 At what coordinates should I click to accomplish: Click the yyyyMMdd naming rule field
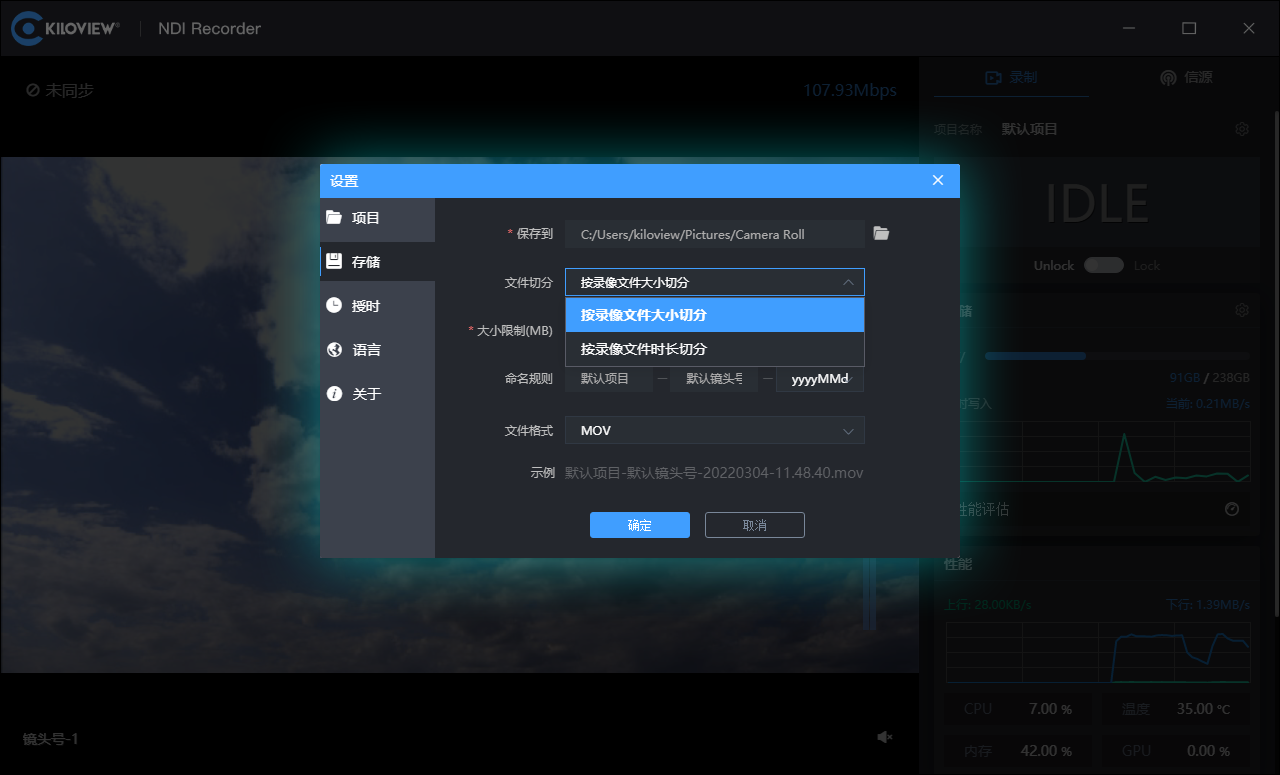point(820,379)
